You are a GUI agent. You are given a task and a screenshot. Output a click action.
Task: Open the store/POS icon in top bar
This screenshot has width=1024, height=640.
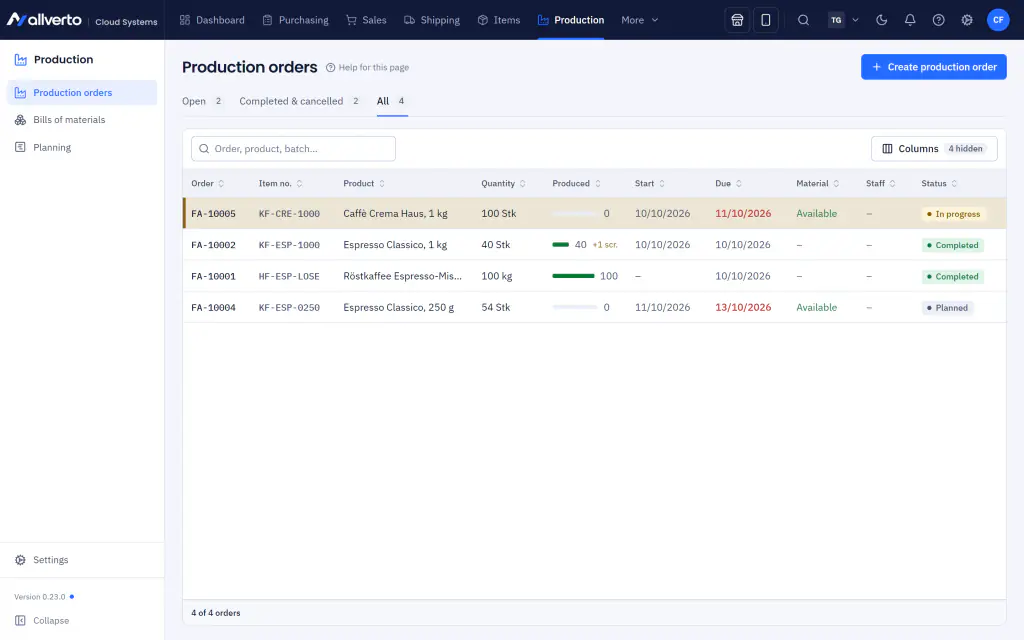point(737,20)
